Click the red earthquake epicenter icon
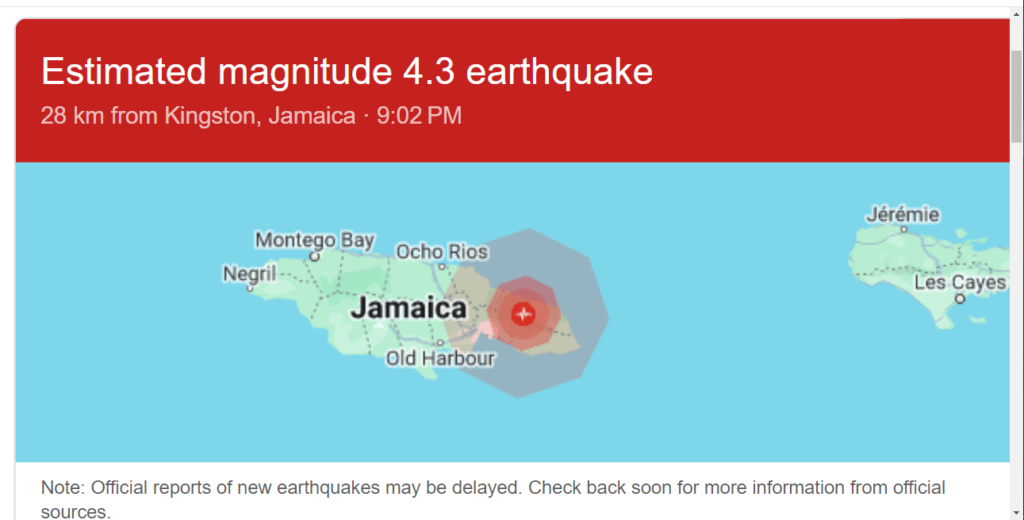This screenshot has height=520, width=1024. tap(523, 314)
